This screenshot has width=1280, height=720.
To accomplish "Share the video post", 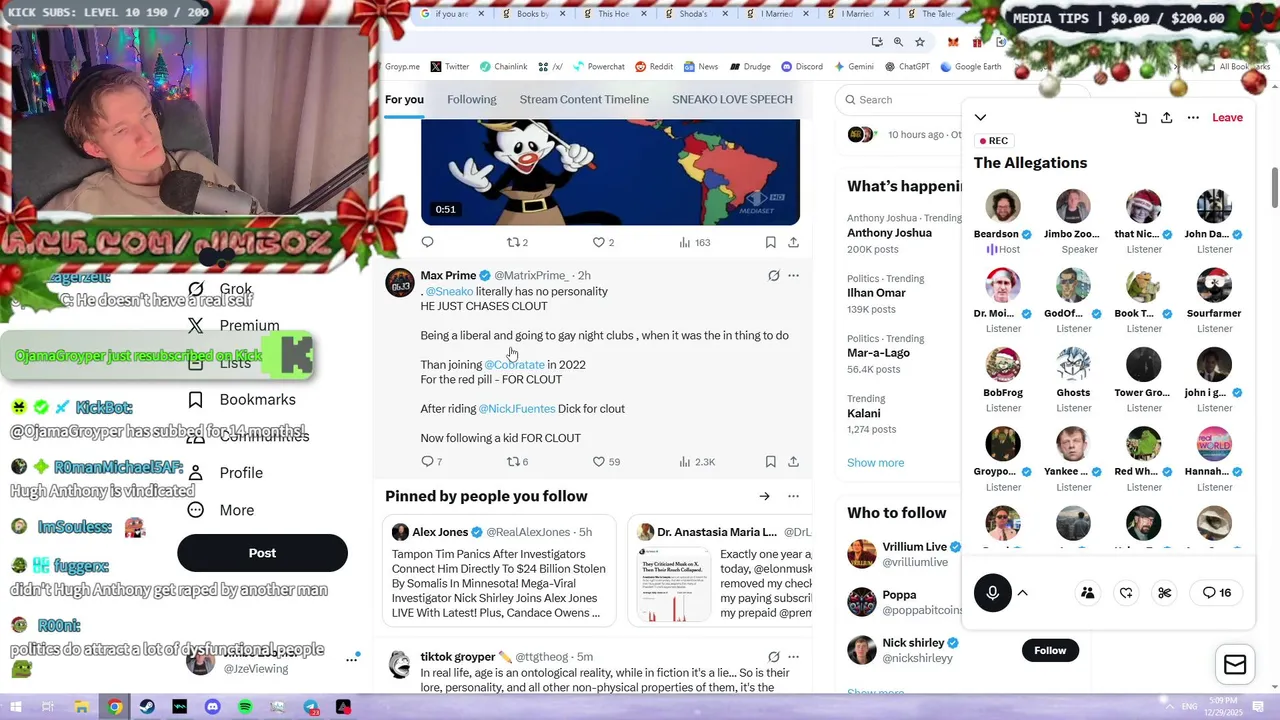I will (x=793, y=242).
